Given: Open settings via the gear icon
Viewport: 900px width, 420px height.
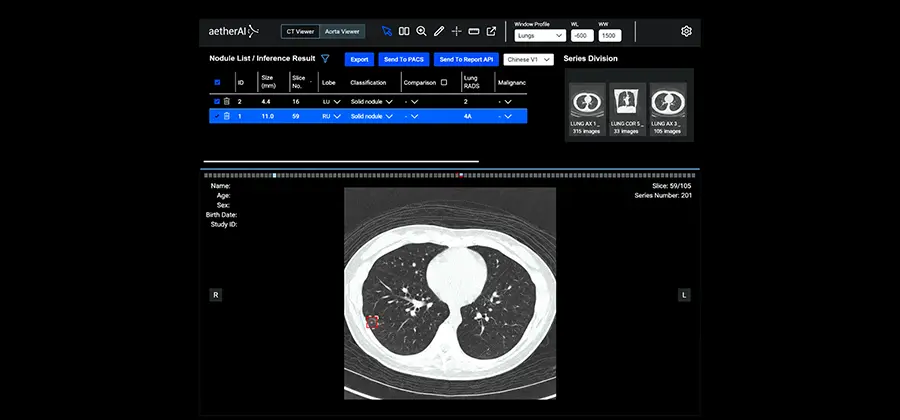Looking at the screenshot, I should [686, 31].
